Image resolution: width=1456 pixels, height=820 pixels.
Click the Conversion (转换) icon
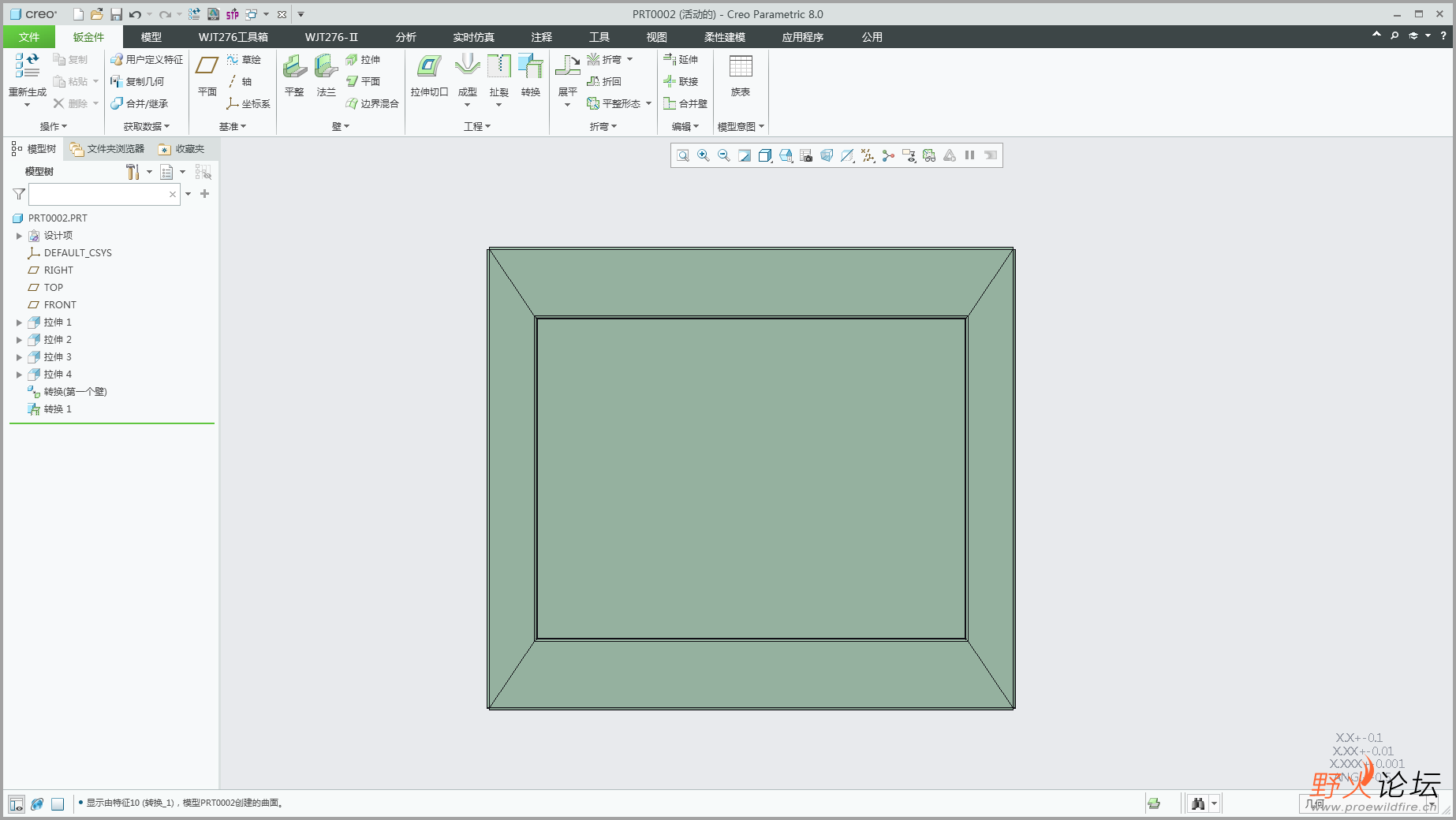coord(531,66)
